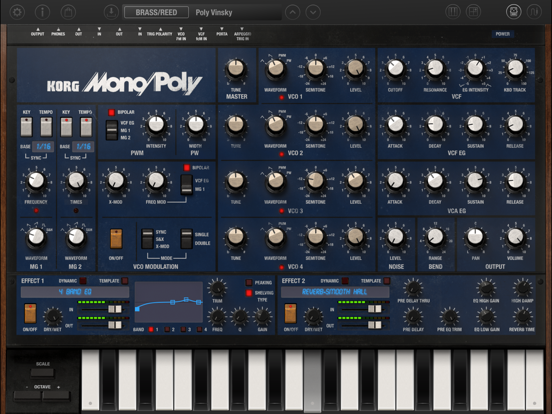Screen dimensions: 552x414
Task: Tap the ARPEGGIO TRIG IN jack arrow
Action: tap(242, 29)
